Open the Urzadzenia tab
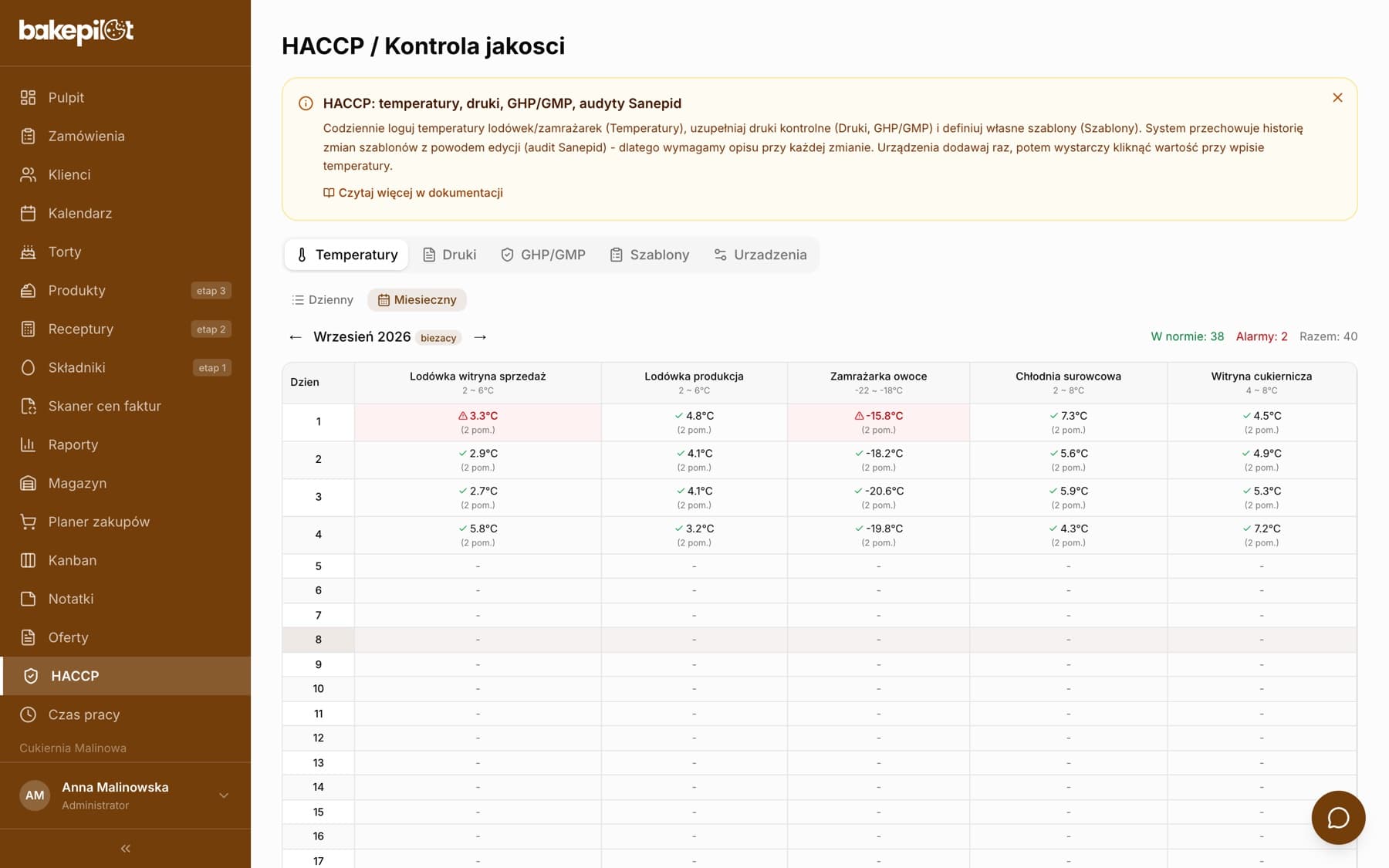The height and width of the screenshot is (868, 1389). [x=760, y=255]
